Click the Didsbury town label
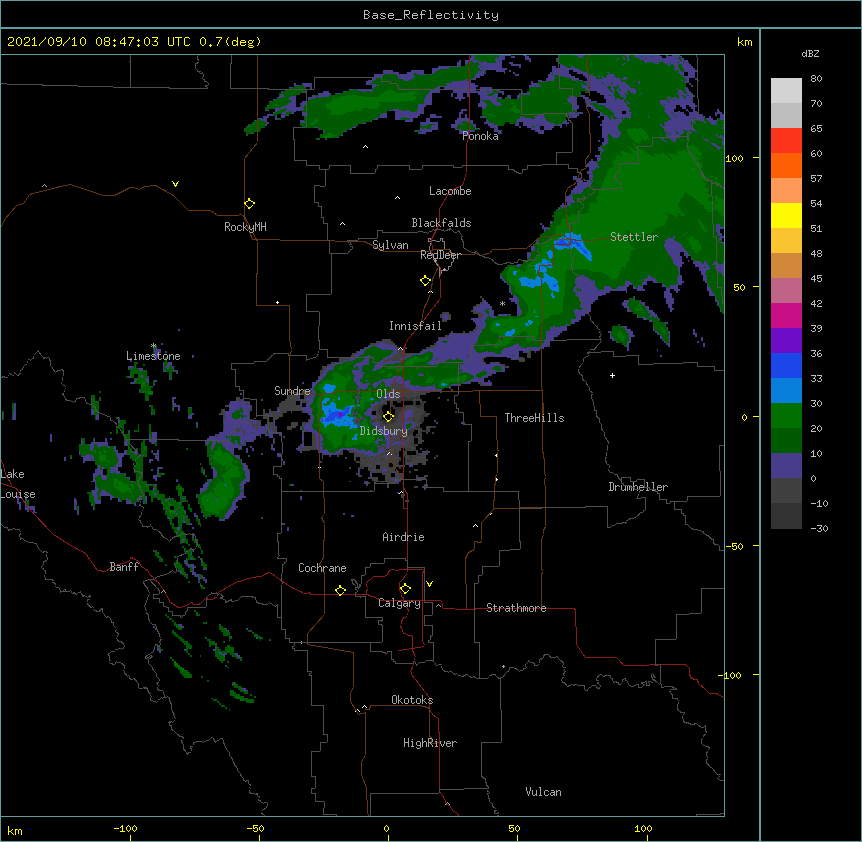This screenshot has height=842, width=862. pos(384,431)
